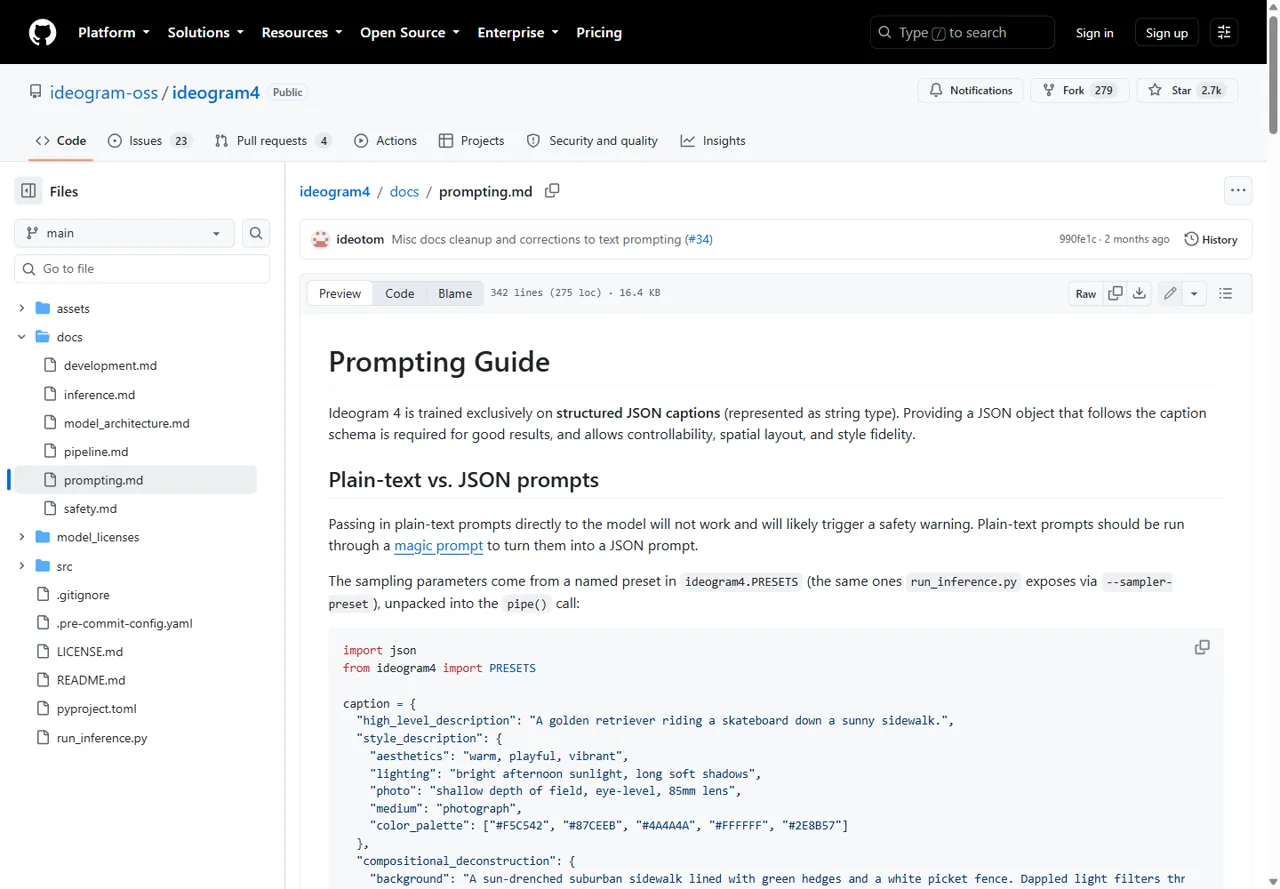Viewport: 1280px width, 889px height.
Task: Open pipeline.md in file tree
Action: coord(96,452)
